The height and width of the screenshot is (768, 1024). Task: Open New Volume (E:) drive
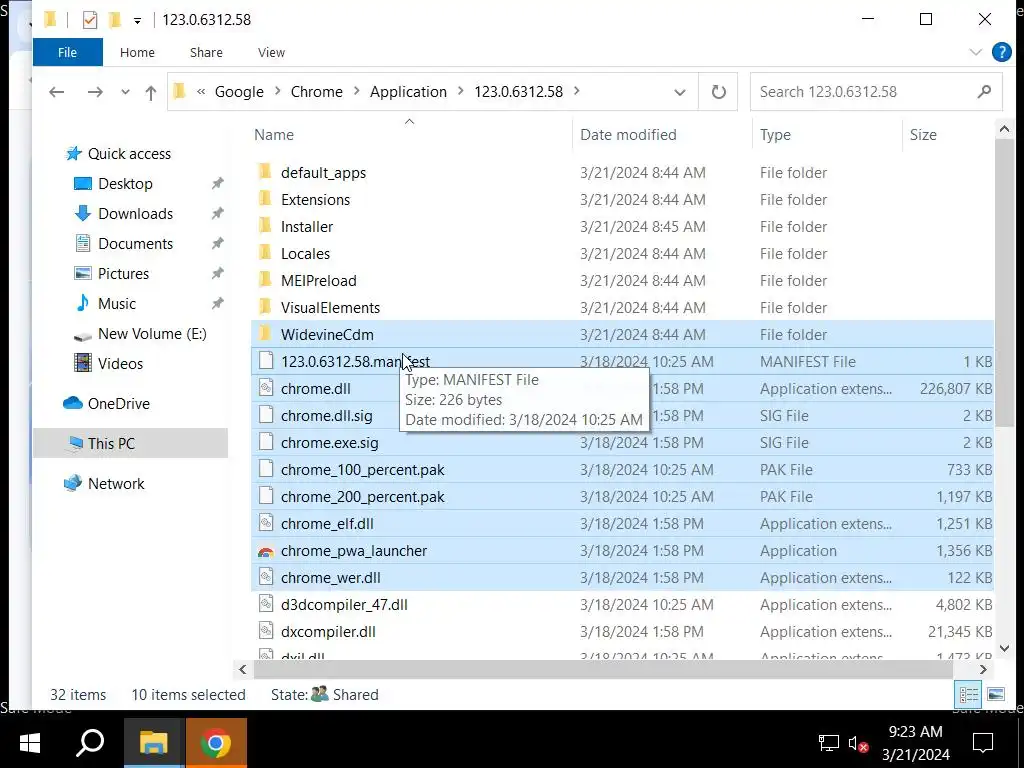(152, 334)
